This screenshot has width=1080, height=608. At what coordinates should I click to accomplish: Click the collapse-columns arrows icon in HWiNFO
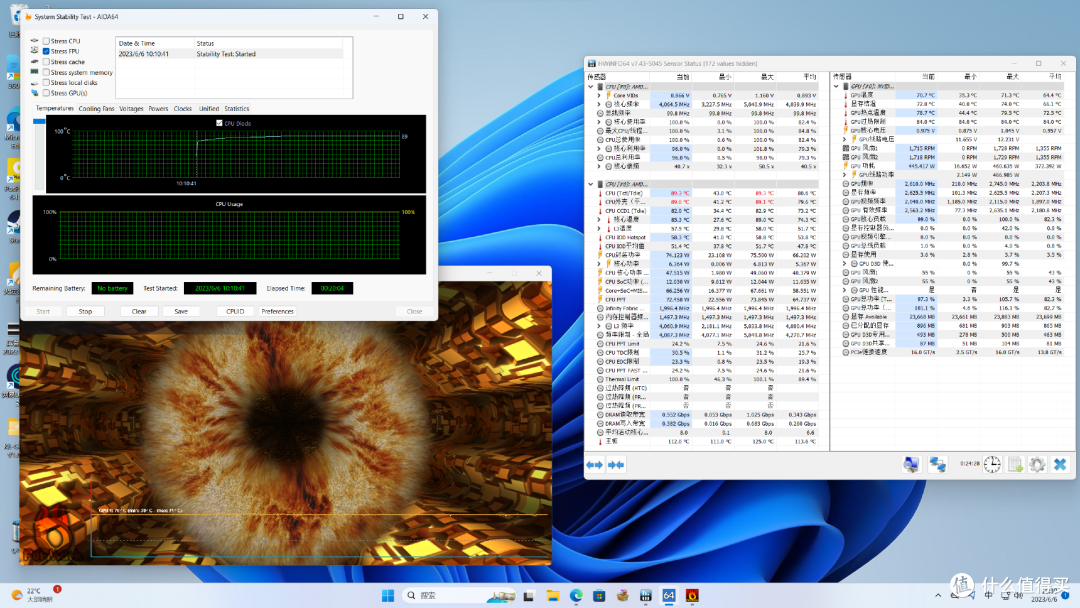click(616, 465)
